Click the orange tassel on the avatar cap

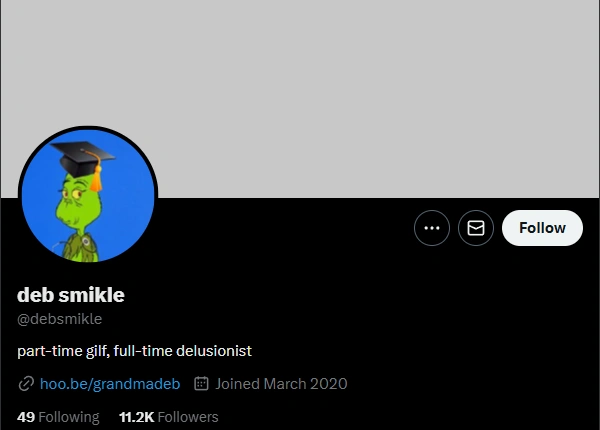(x=96, y=179)
